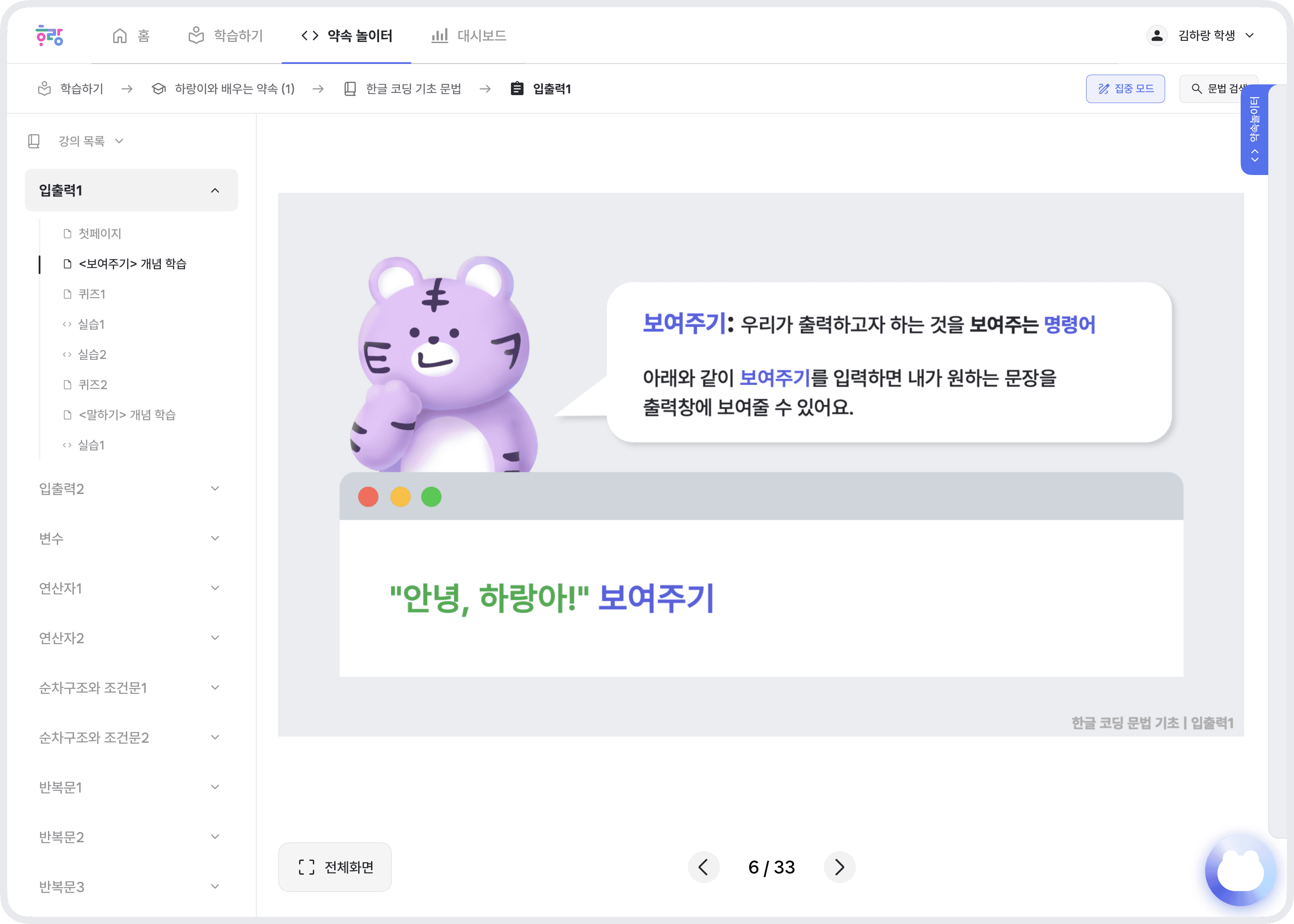Go to next slide arrow

[x=839, y=867]
